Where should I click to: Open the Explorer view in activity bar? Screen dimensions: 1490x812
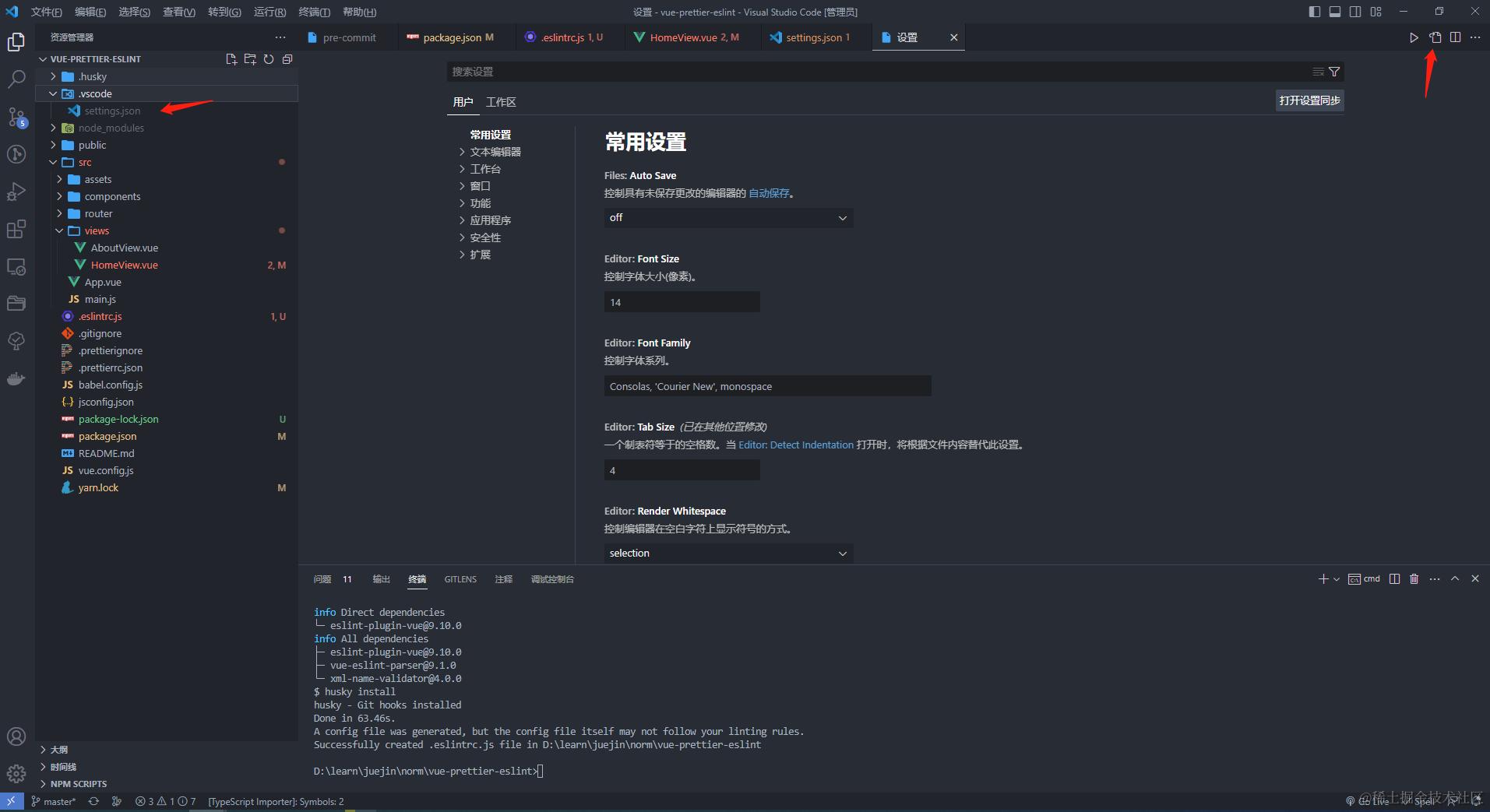pyautogui.click(x=16, y=42)
